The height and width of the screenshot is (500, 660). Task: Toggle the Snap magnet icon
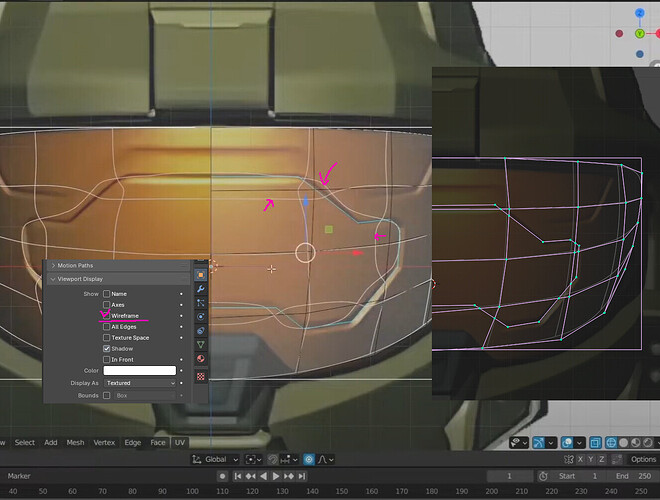[x=273, y=459]
